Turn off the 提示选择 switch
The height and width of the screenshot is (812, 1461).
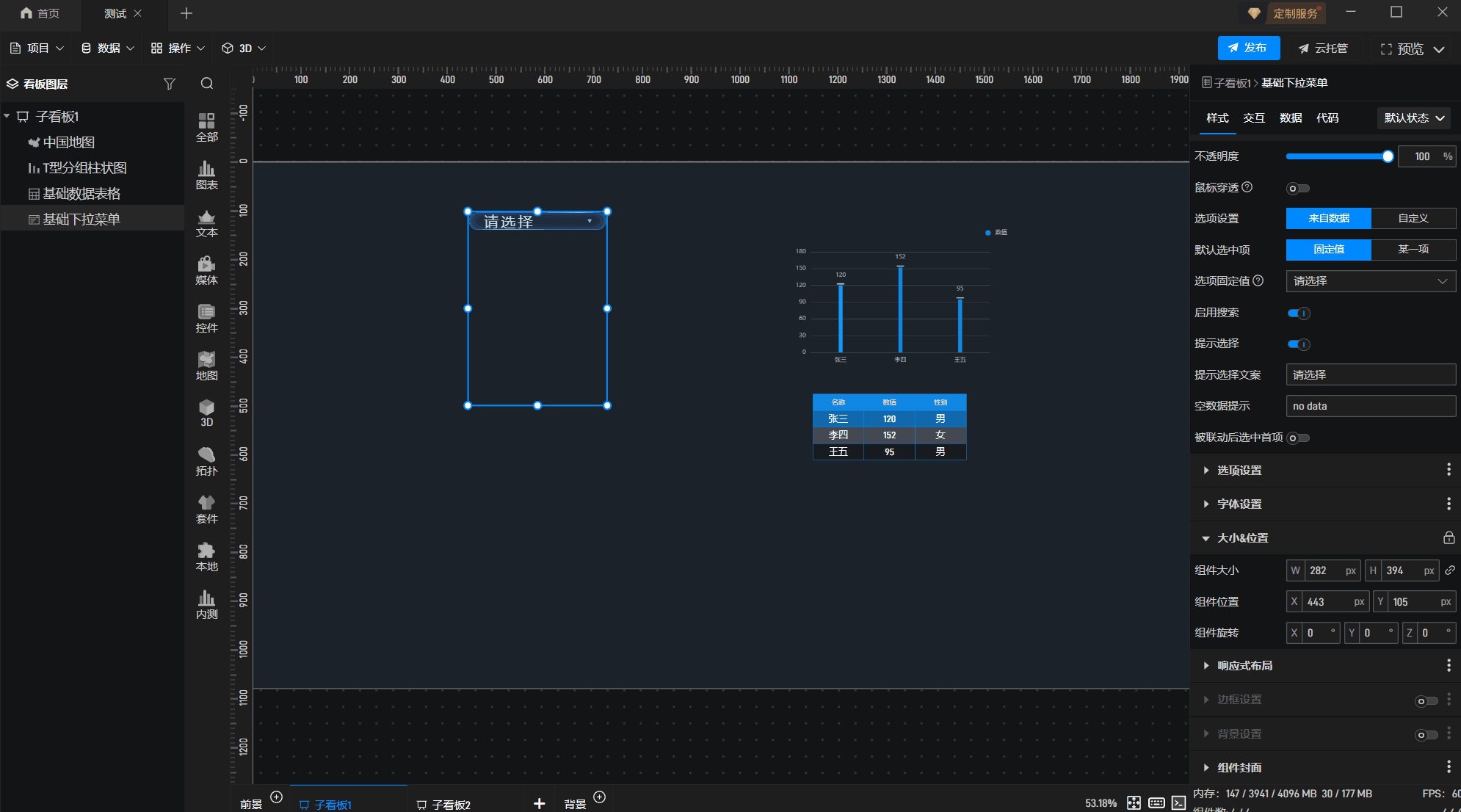coord(1298,344)
